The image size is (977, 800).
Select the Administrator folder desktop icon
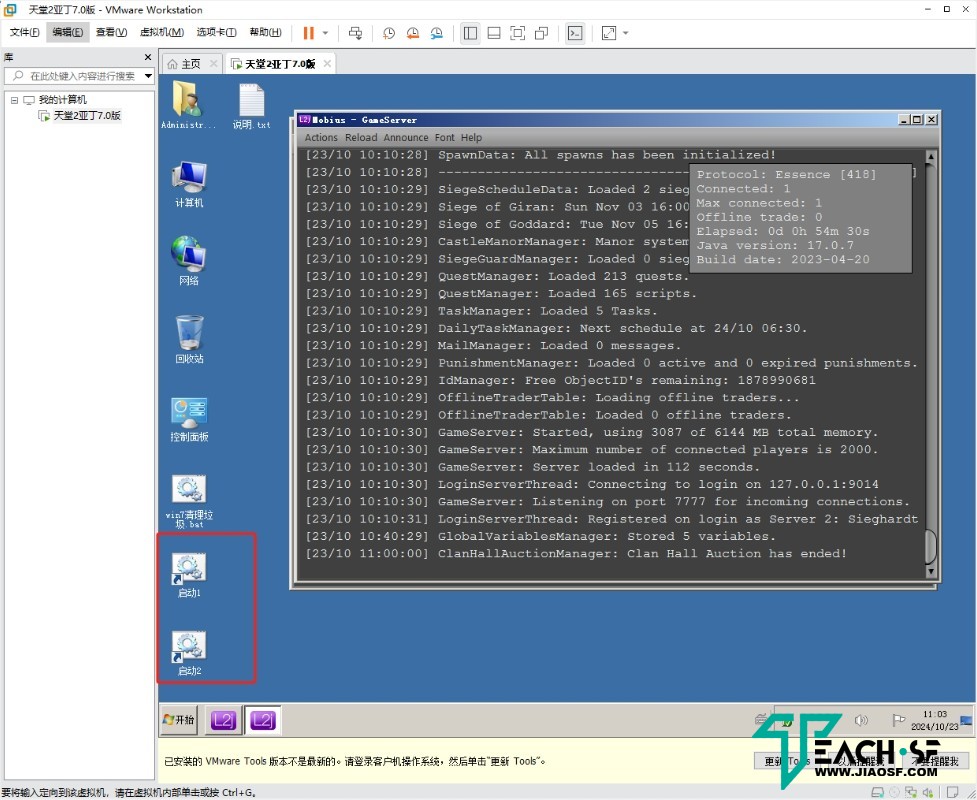(x=189, y=105)
